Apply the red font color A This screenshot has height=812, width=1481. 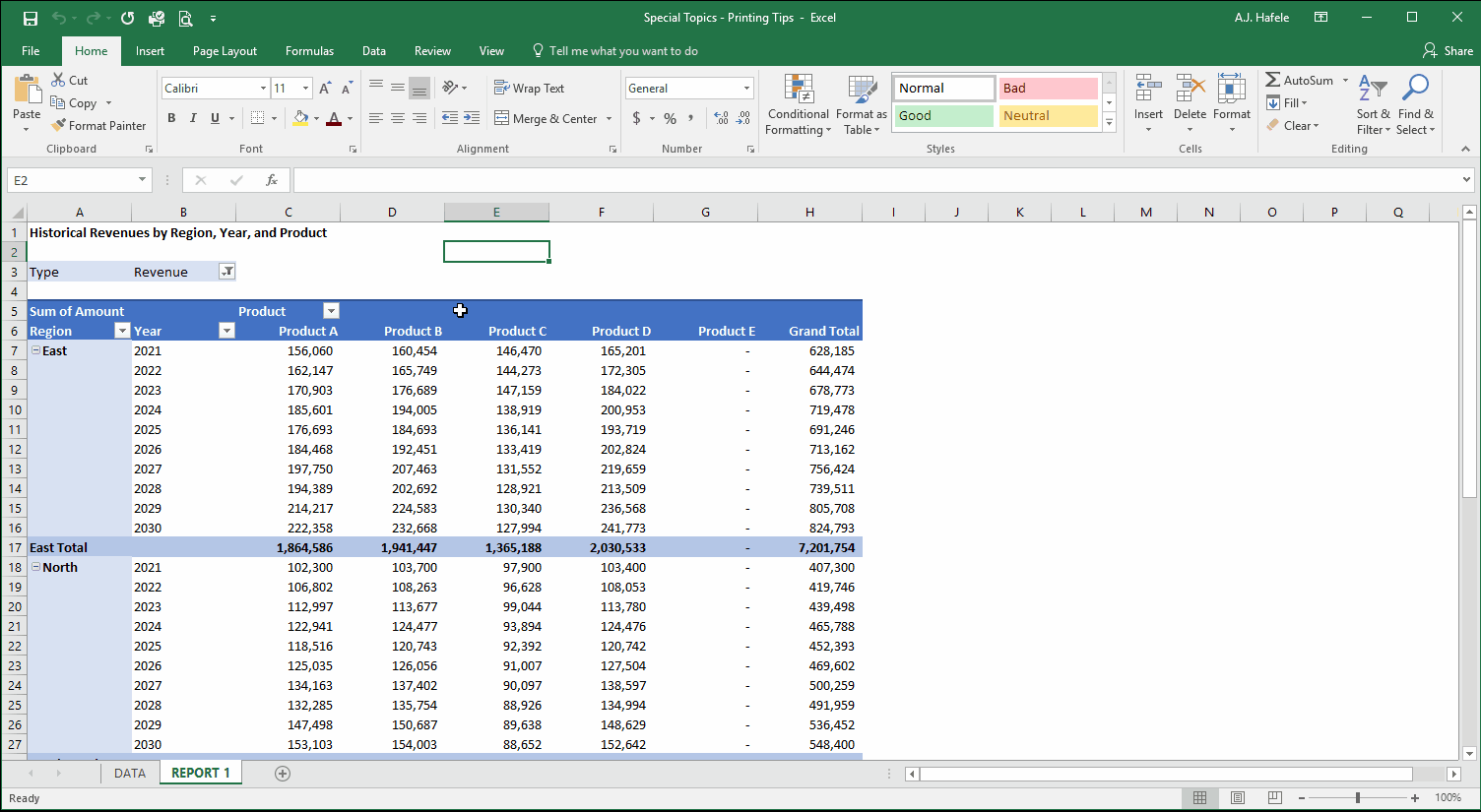334,118
